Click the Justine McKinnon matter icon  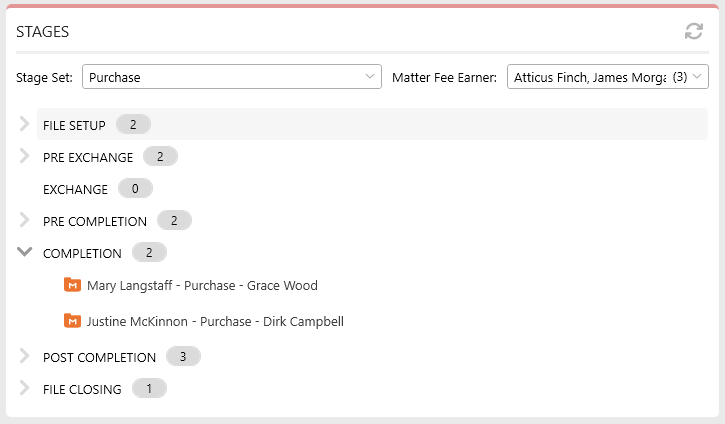[x=72, y=321]
